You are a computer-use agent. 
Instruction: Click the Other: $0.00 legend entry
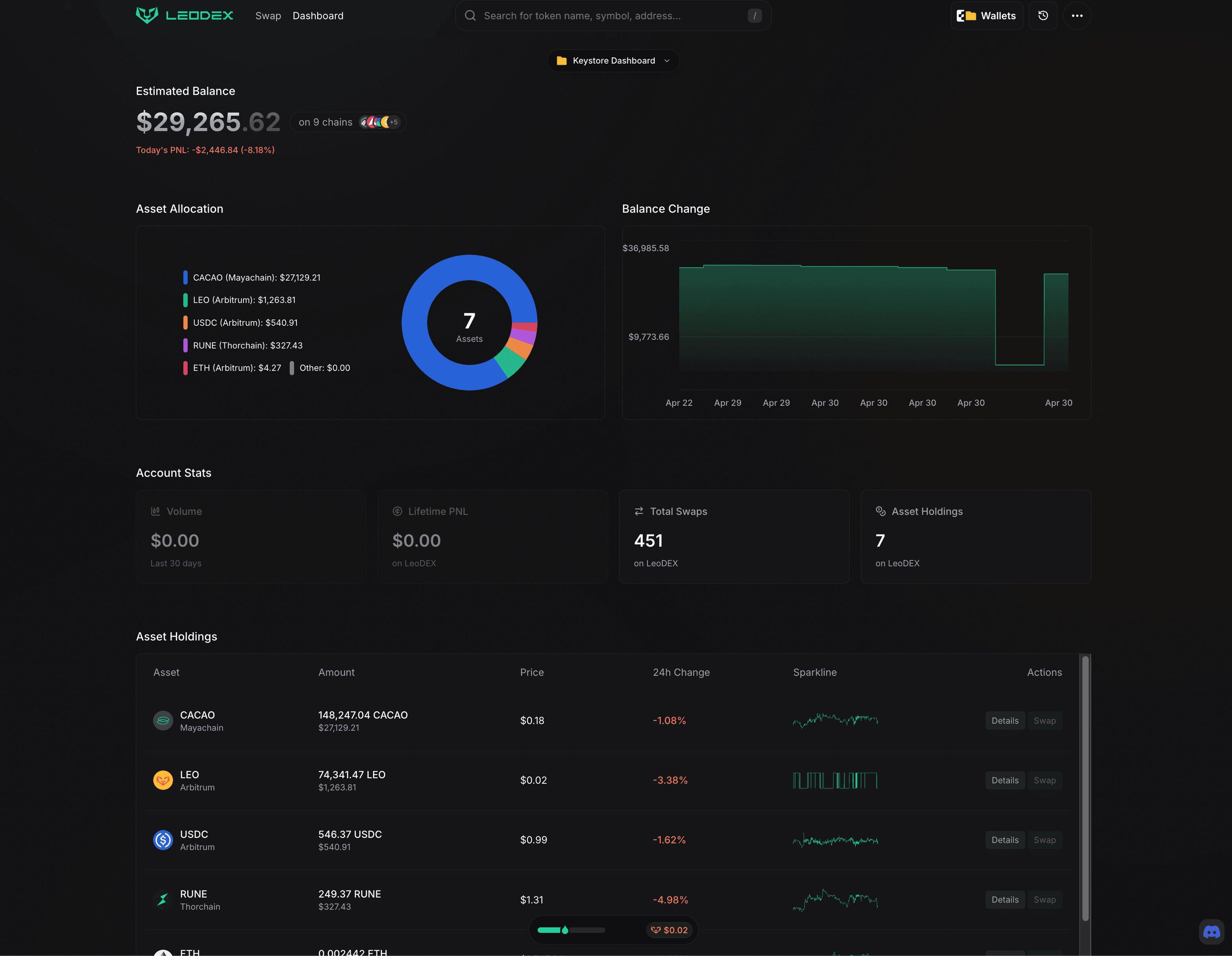[320, 368]
